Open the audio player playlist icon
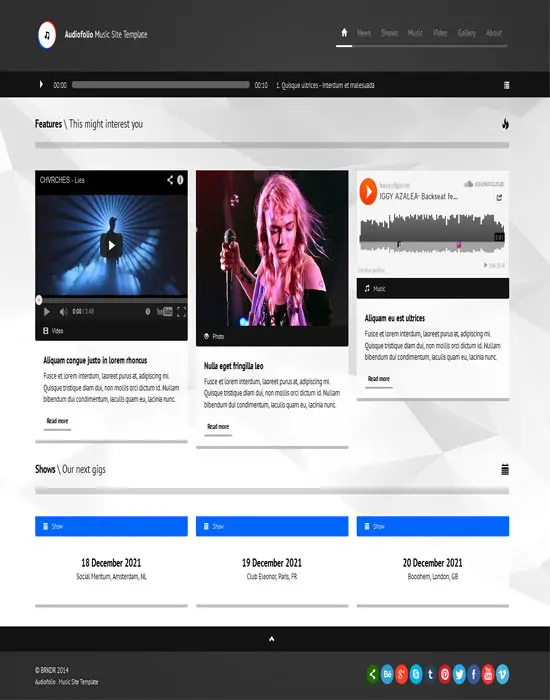Screen dimensions: 550x700 [506, 85]
